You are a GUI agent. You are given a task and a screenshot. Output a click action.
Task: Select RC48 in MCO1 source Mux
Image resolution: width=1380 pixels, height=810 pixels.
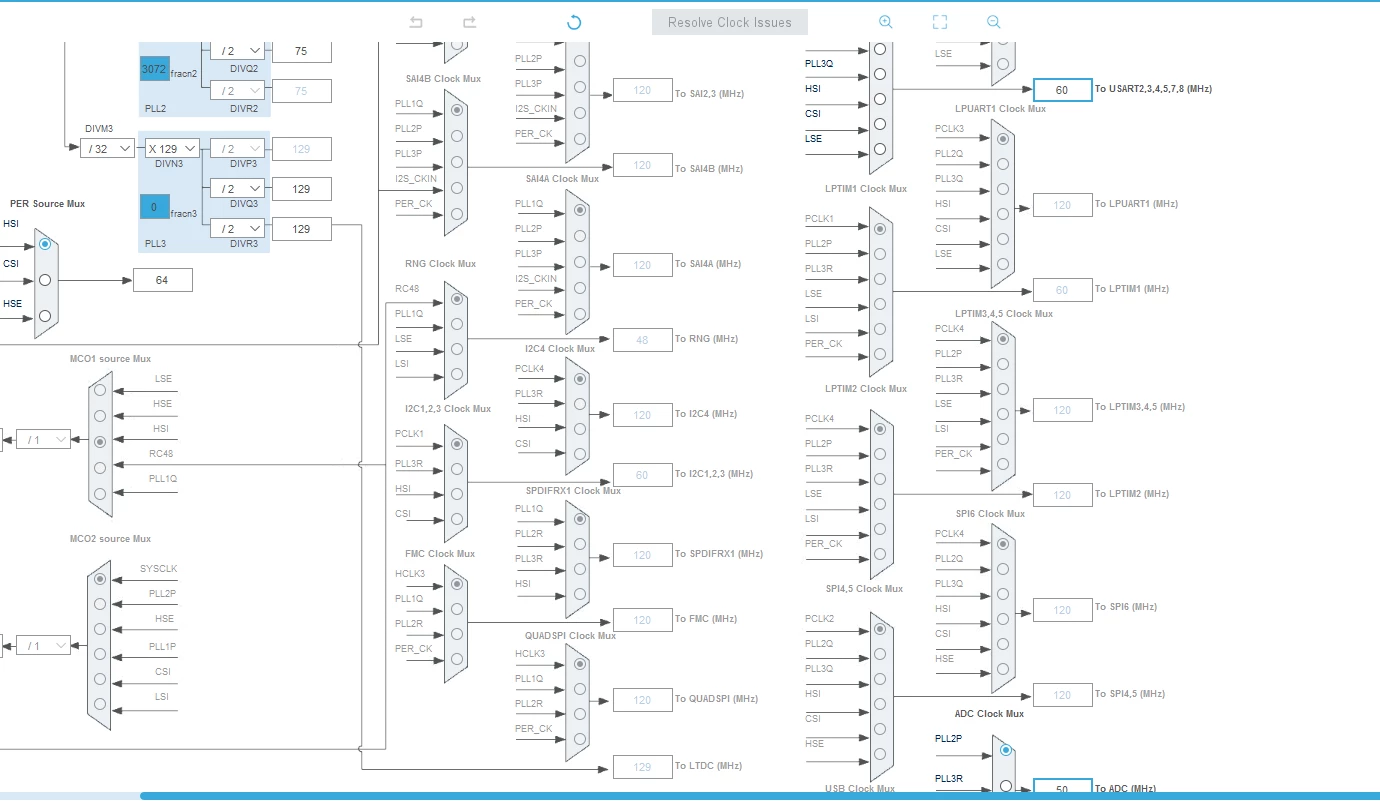pos(99,467)
